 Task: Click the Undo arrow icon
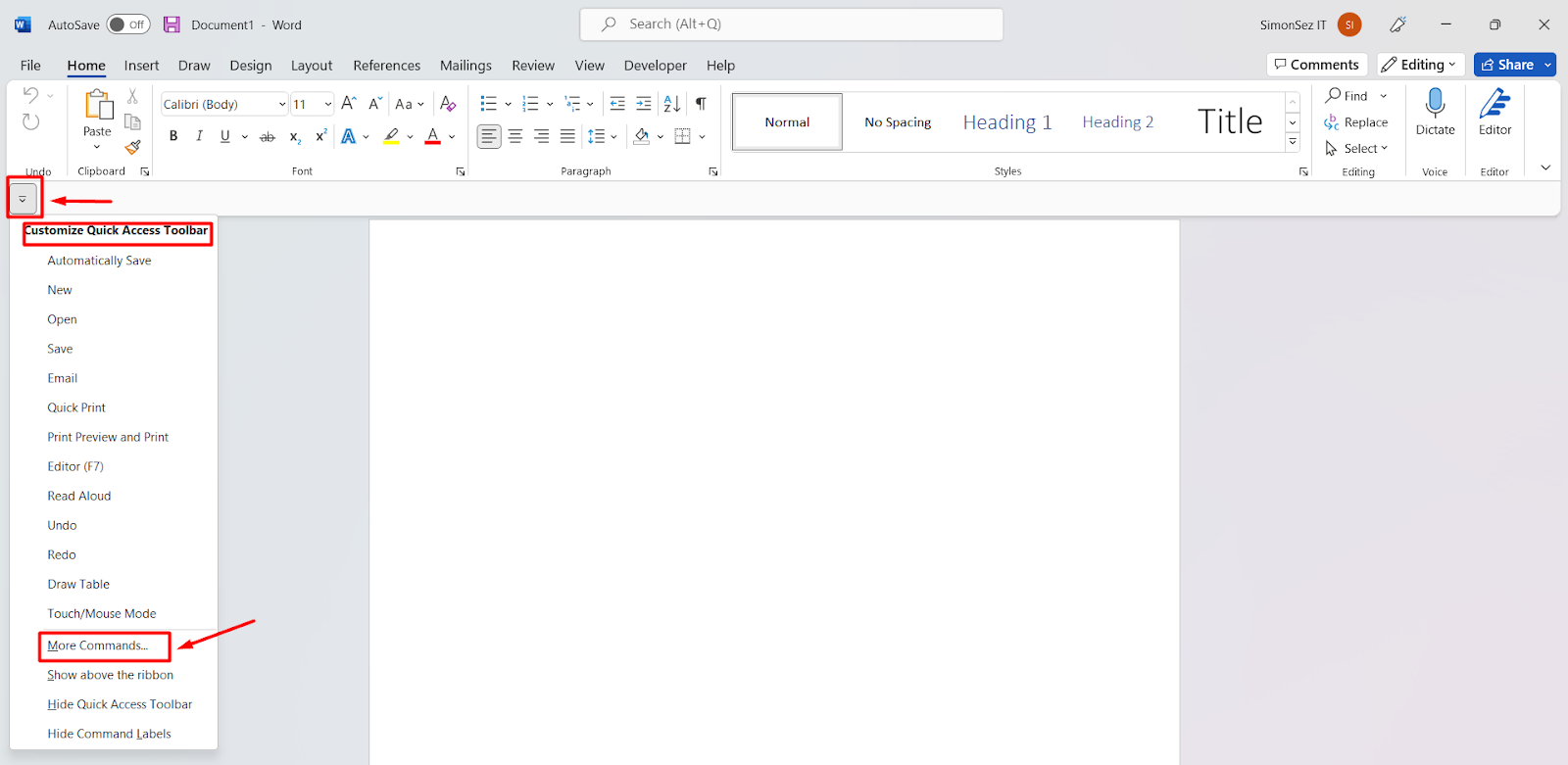30,95
